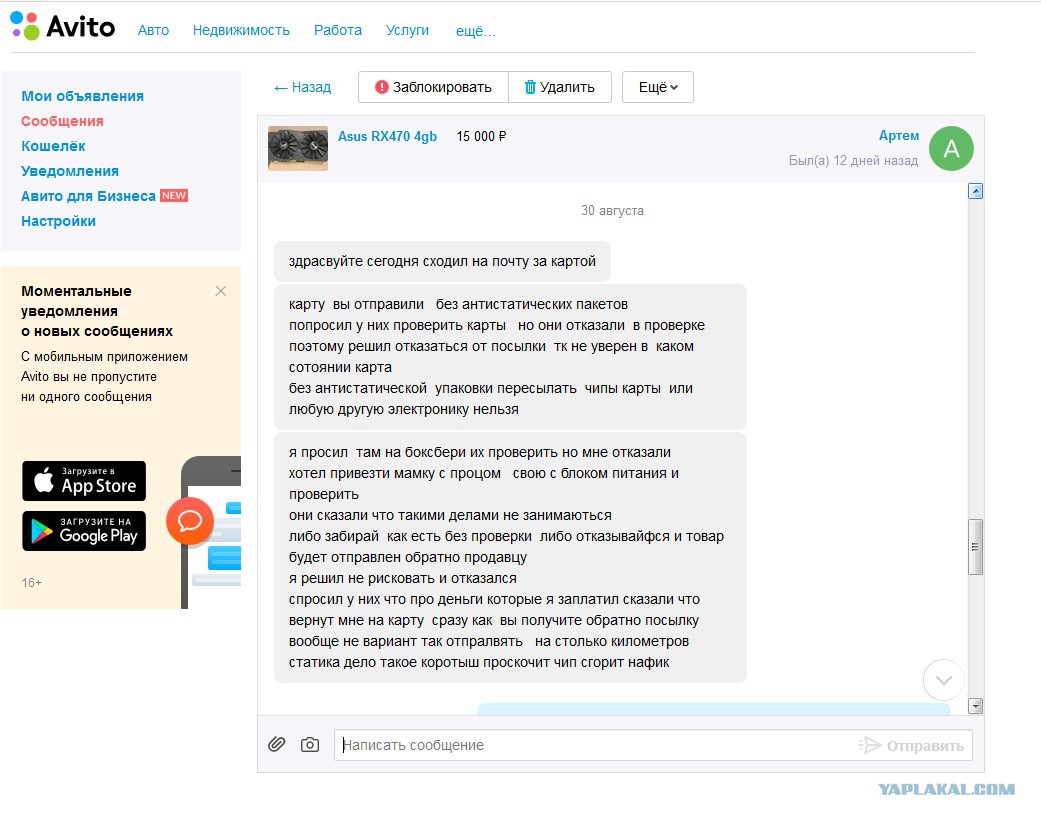Viewport: 1041px width, 819px height.
Task: Open Артем's profile name
Action: pyautogui.click(x=899, y=135)
